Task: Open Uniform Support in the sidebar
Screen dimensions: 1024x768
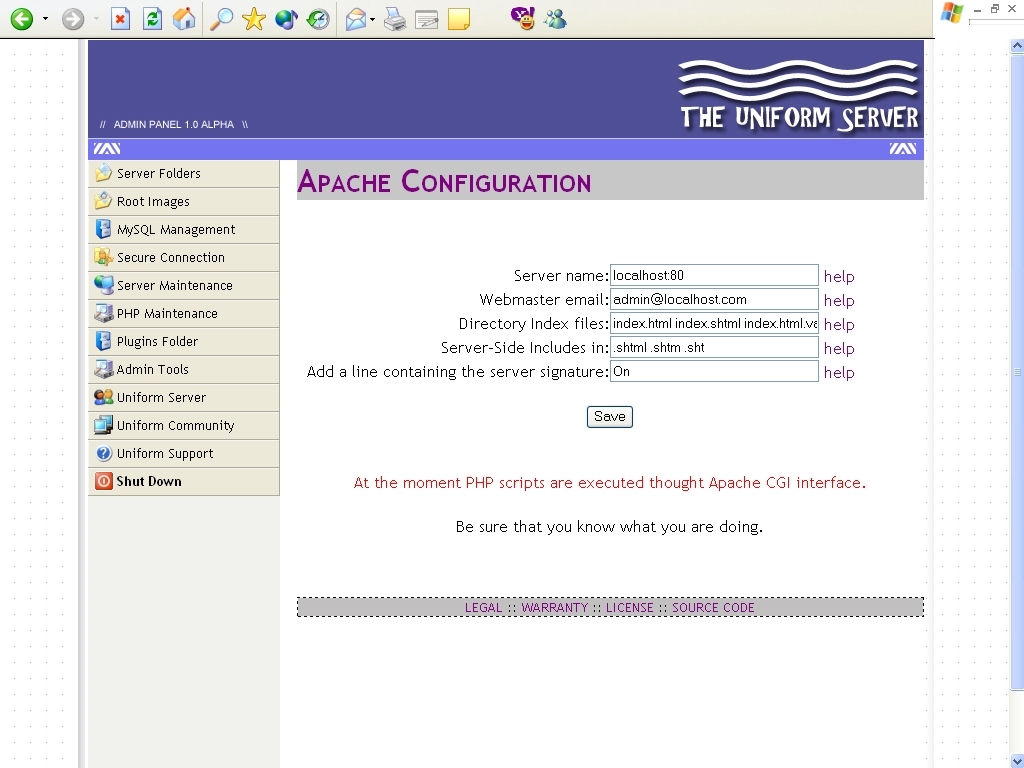Action: point(184,454)
